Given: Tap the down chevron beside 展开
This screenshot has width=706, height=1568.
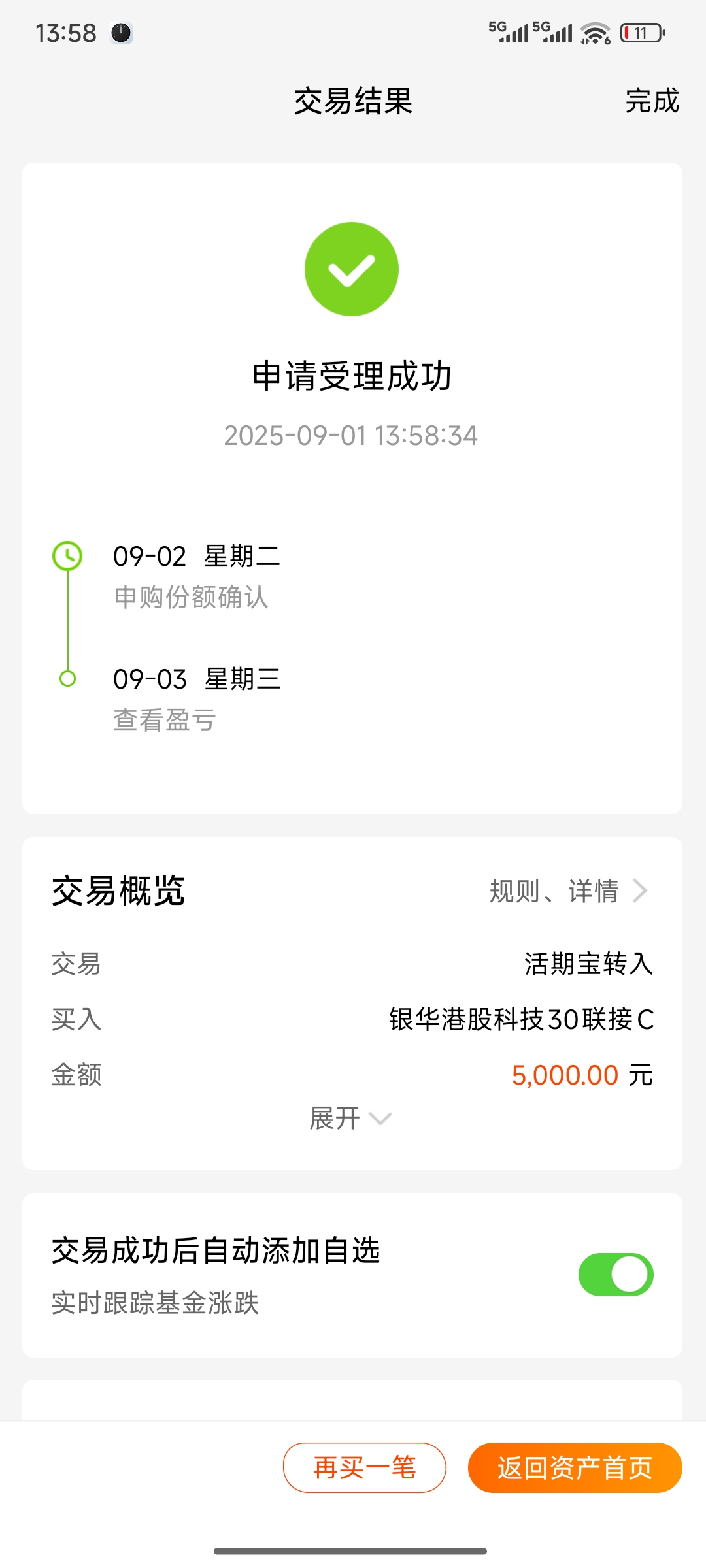Looking at the screenshot, I should (x=380, y=1119).
